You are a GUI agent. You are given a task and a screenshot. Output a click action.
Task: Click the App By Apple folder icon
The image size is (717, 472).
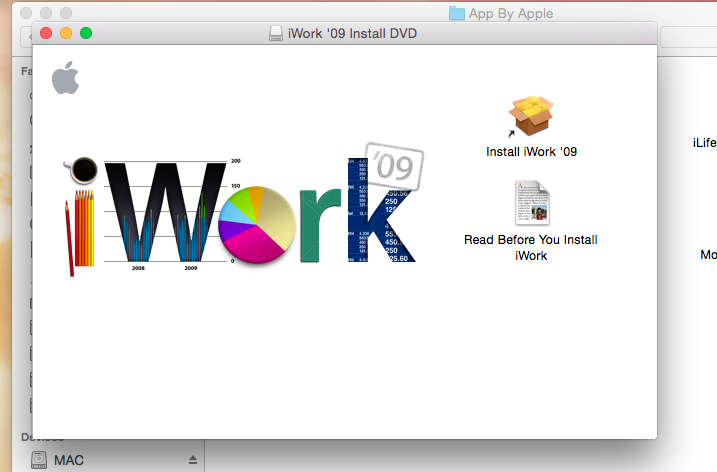point(457,13)
